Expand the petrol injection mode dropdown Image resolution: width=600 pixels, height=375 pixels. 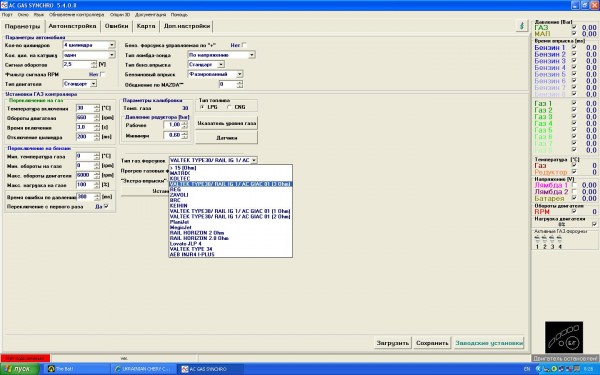[239, 74]
